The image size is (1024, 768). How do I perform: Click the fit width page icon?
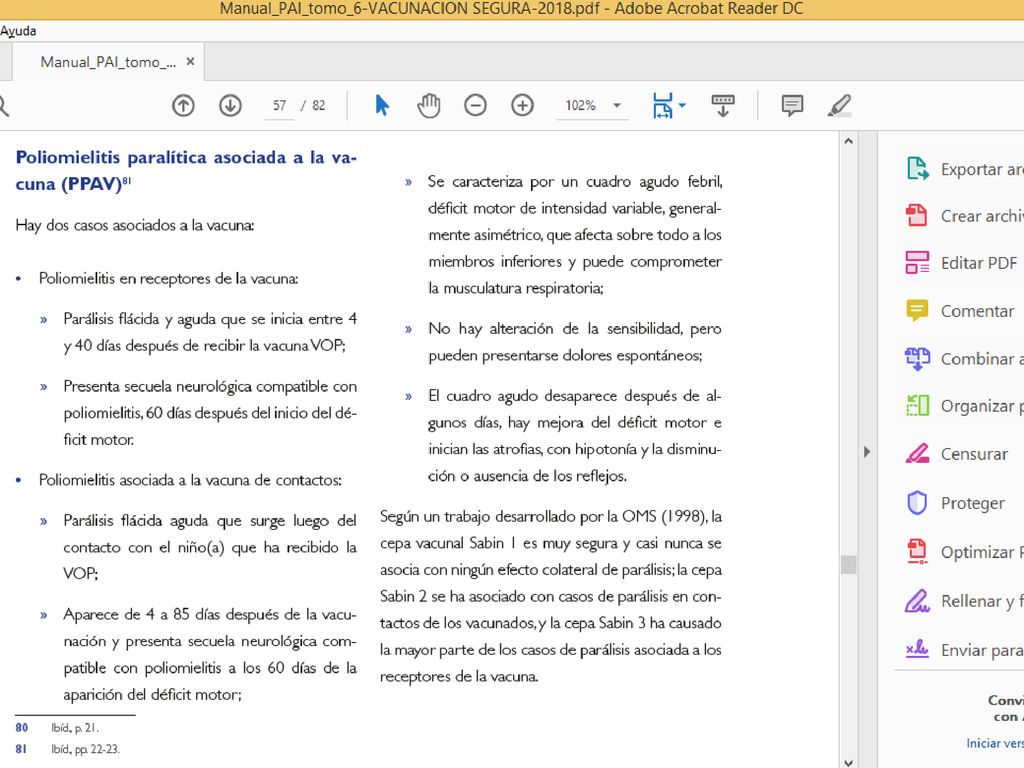point(662,105)
